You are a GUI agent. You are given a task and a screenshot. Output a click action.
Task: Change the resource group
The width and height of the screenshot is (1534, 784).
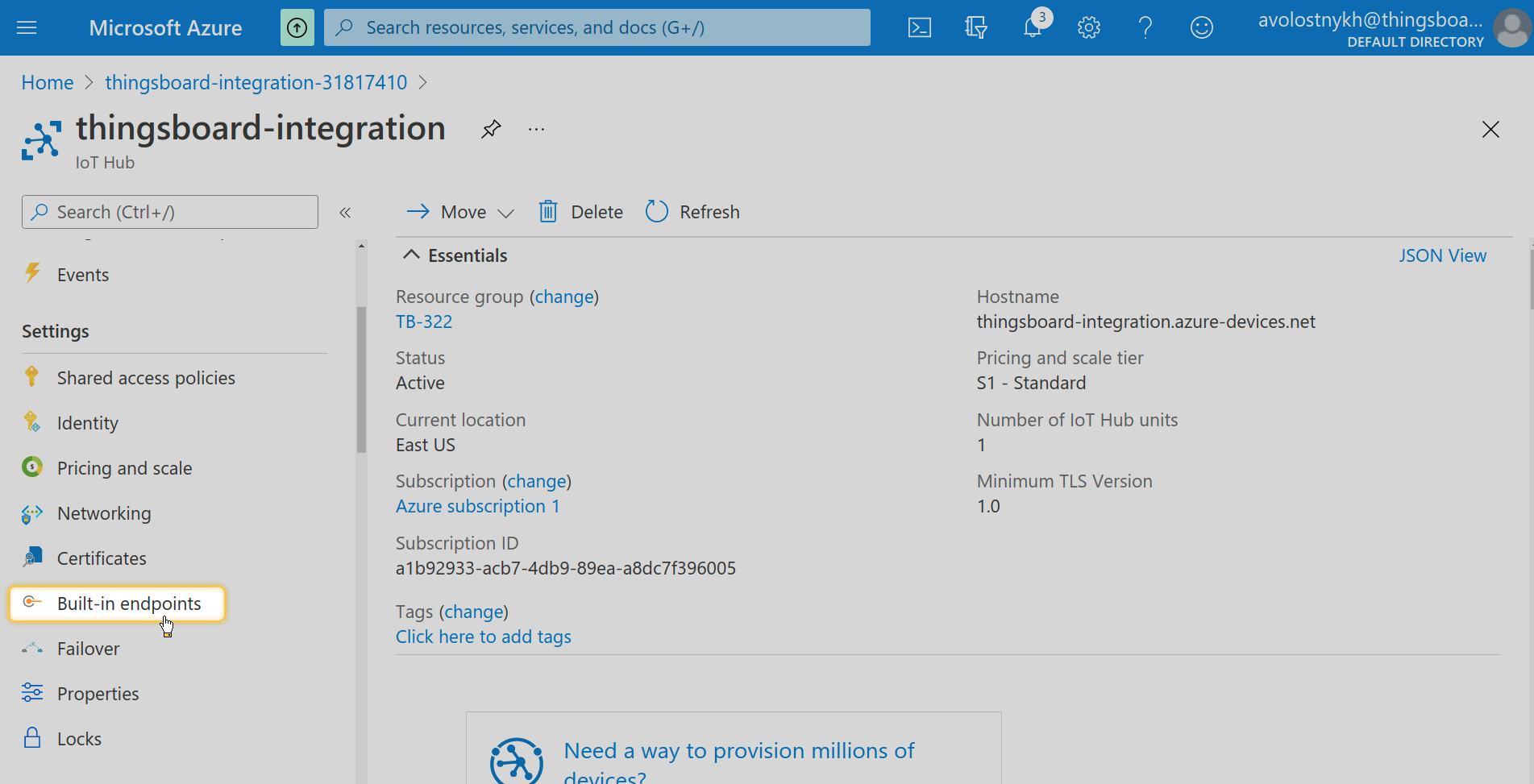click(x=564, y=297)
